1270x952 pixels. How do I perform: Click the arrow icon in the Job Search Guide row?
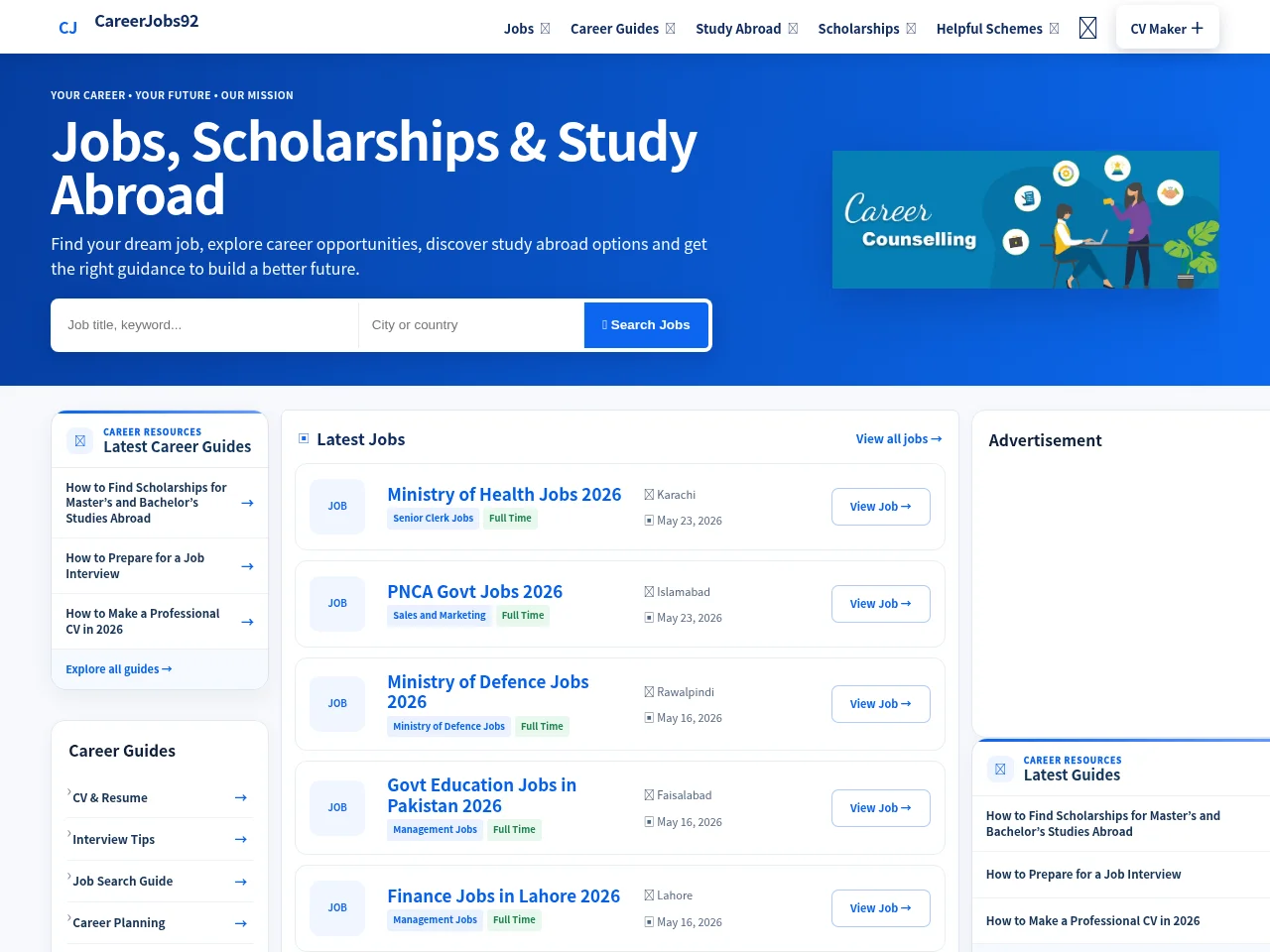[x=240, y=882]
